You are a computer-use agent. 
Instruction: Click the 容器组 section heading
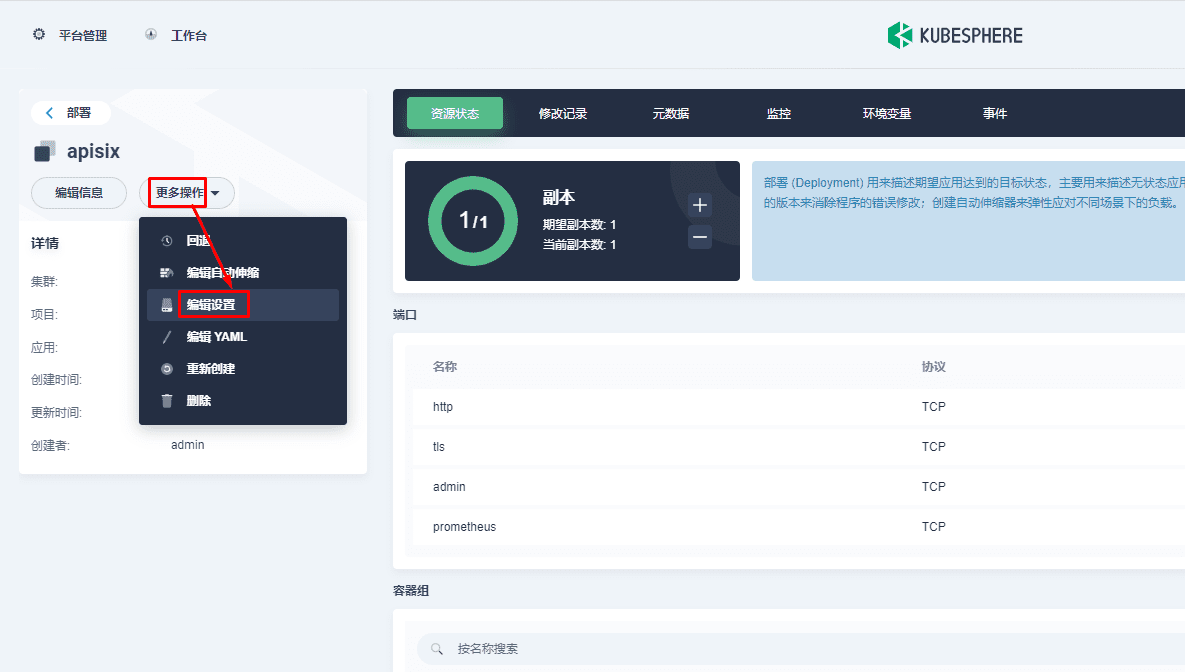click(411, 590)
